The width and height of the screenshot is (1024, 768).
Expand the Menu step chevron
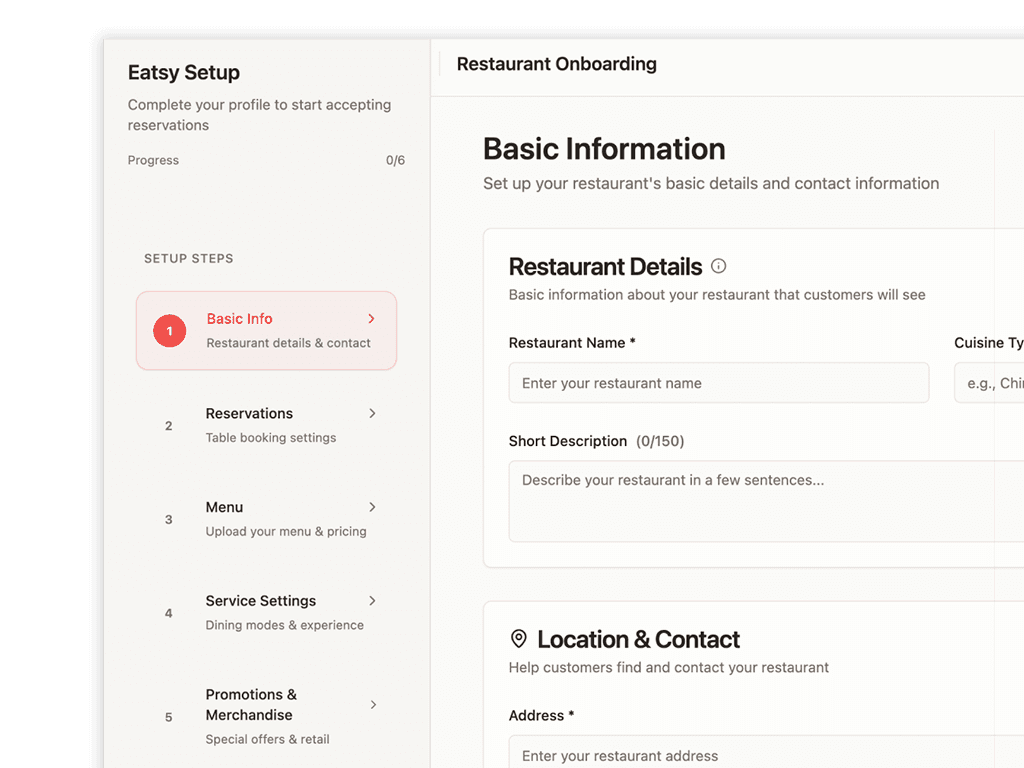pyautogui.click(x=372, y=507)
